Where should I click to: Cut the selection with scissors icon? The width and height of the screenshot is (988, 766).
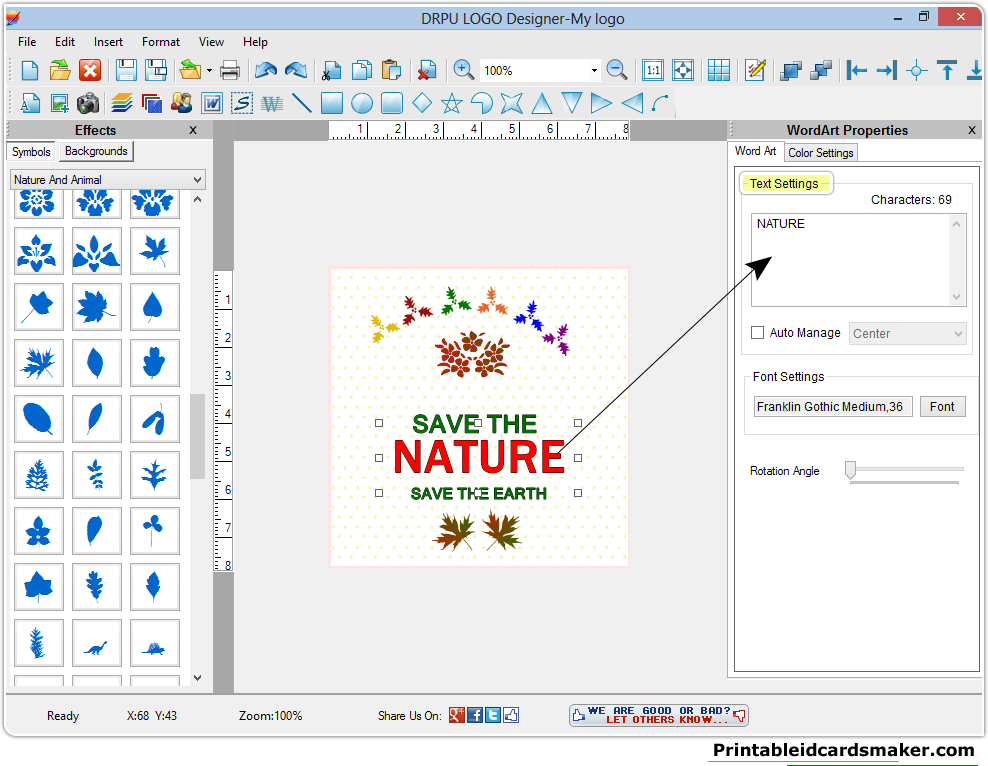331,70
